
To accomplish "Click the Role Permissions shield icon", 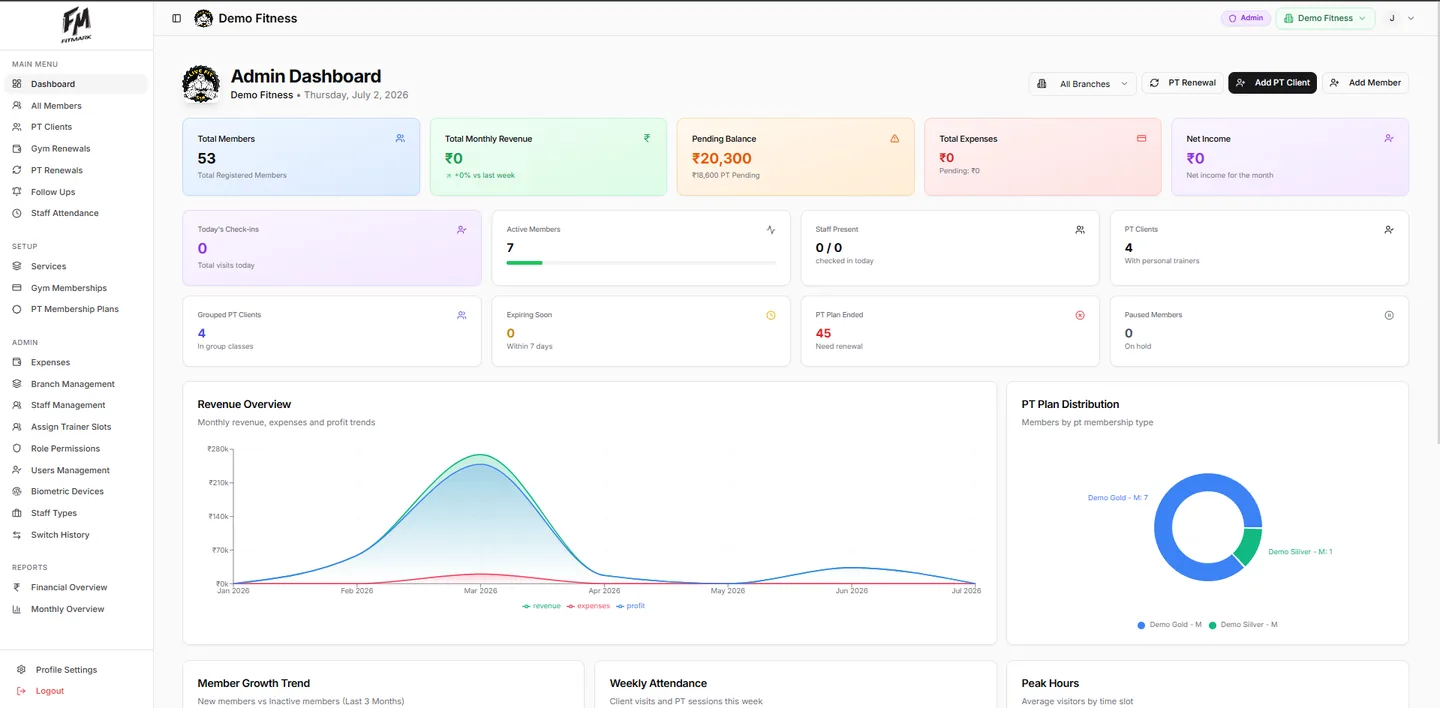I will point(17,448).
